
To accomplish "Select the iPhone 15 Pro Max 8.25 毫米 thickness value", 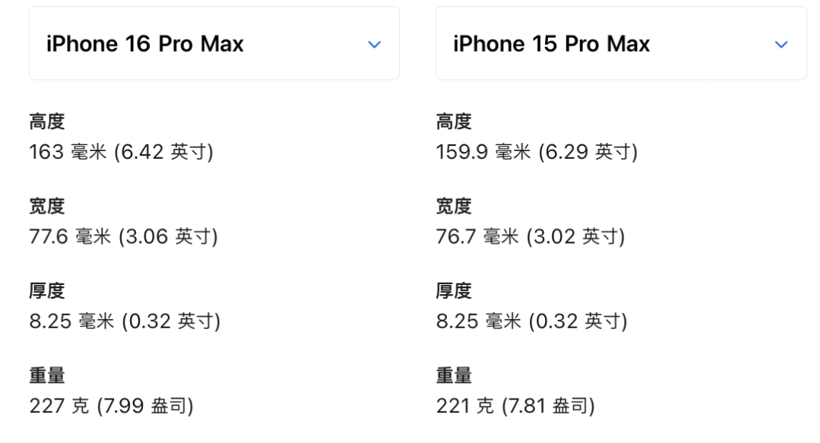I will tap(532, 321).
